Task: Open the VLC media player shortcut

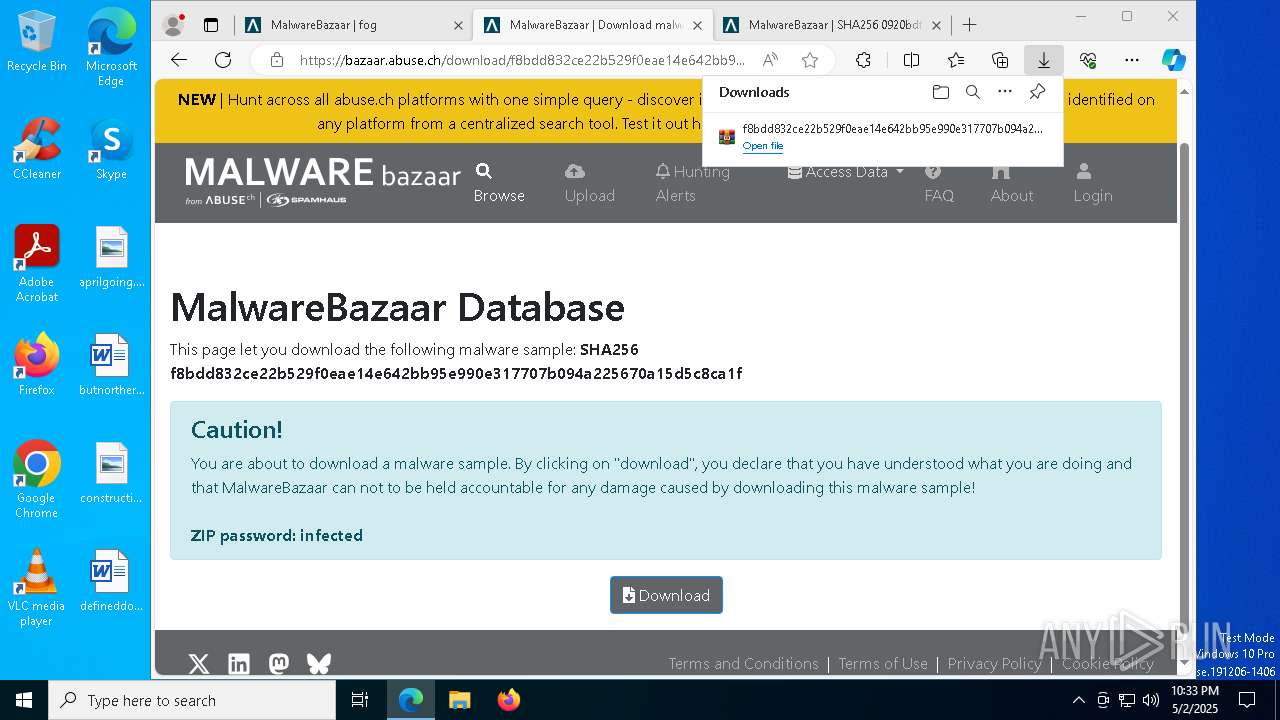Action: [37, 589]
